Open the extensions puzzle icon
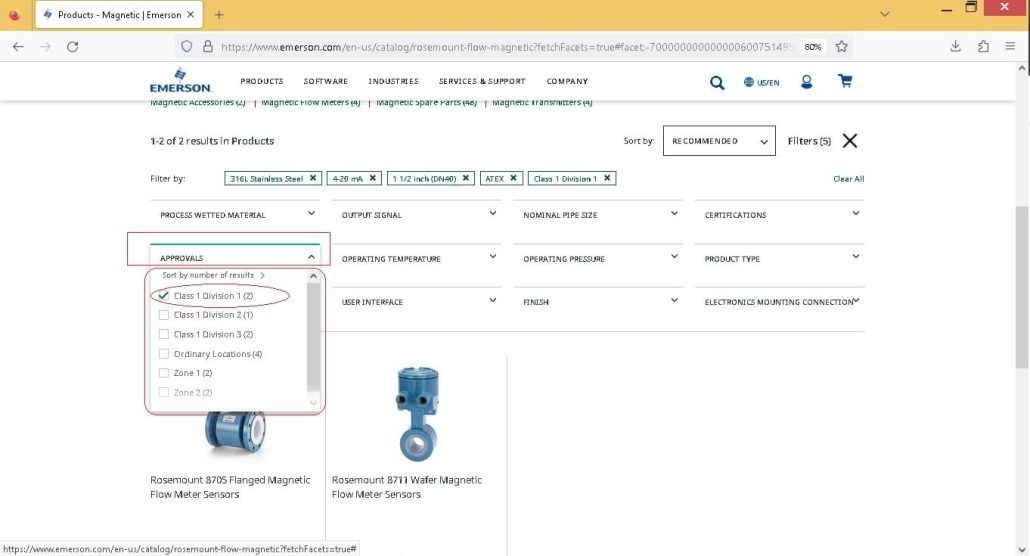The height and width of the screenshot is (556, 1030). pos(983,46)
